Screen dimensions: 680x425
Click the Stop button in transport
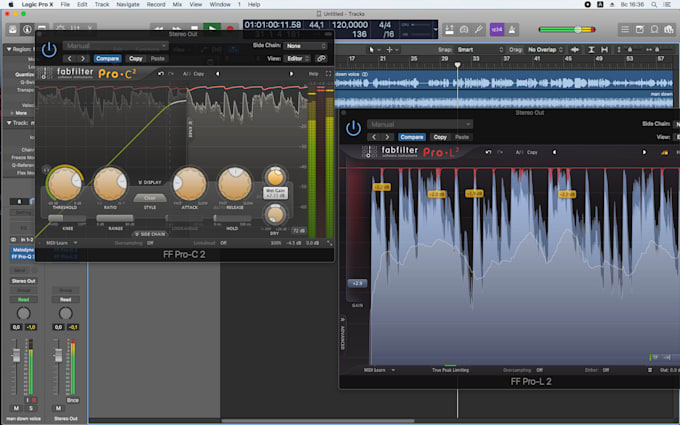(195, 29)
